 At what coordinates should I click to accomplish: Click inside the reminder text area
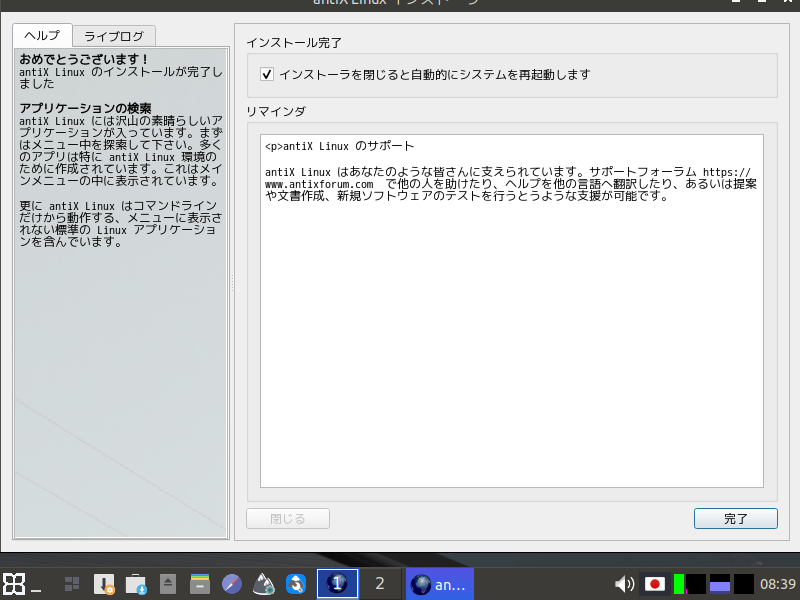(x=512, y=311)
